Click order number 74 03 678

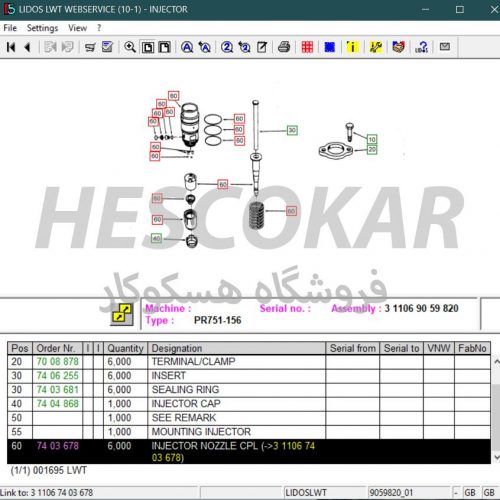tap(58, 446)
